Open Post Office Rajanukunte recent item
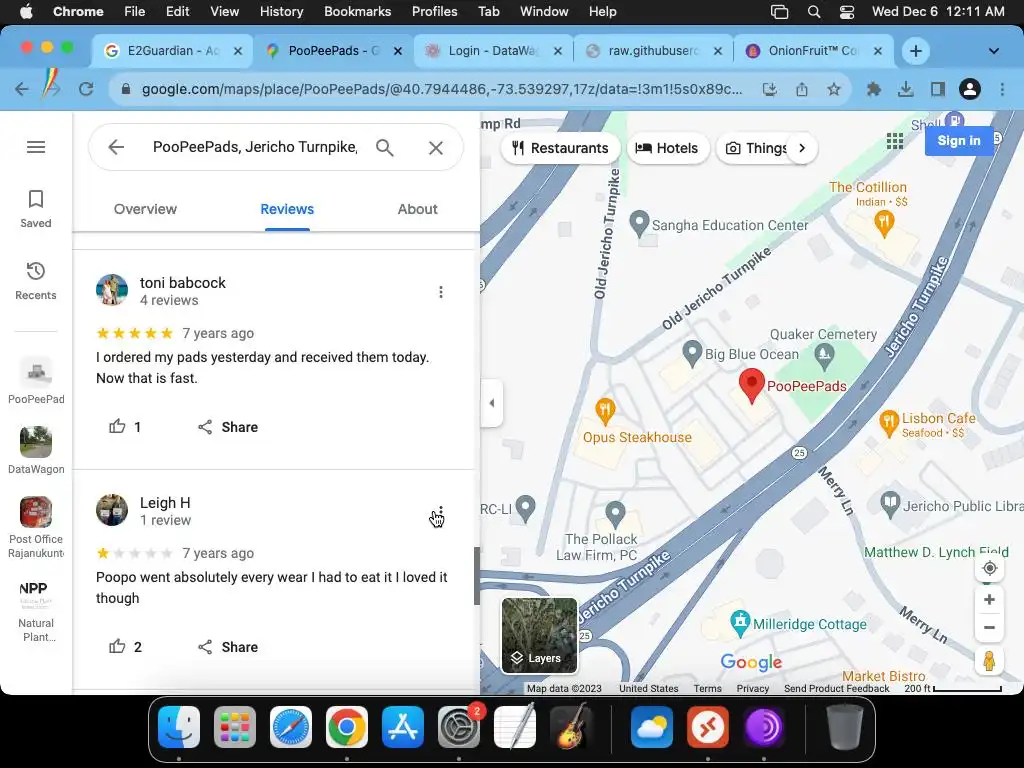The height and width of the screenshot is (768, 1024). (36, 528)
